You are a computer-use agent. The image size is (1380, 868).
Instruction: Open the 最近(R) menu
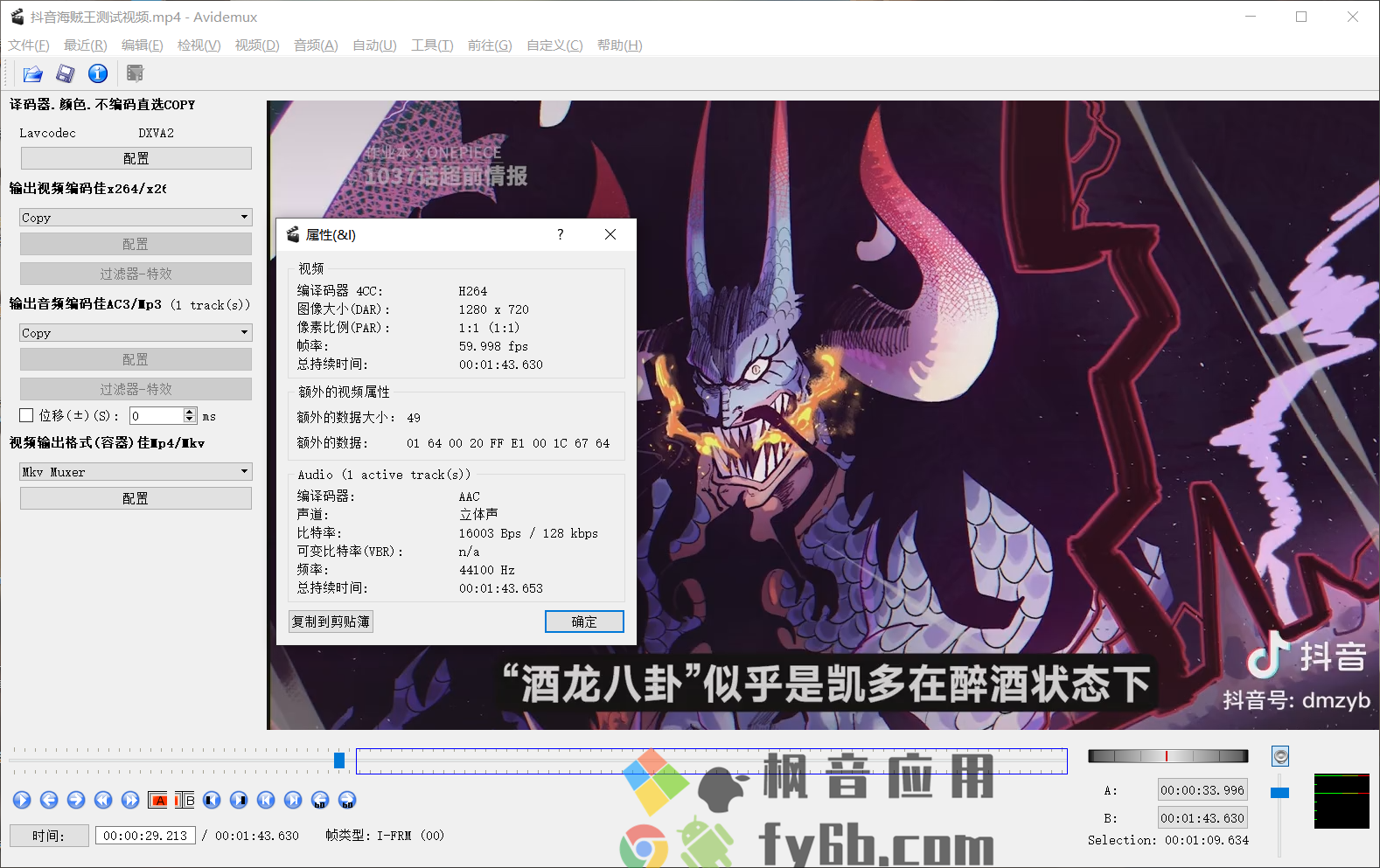pyautogui.click(x=85, y=45)
